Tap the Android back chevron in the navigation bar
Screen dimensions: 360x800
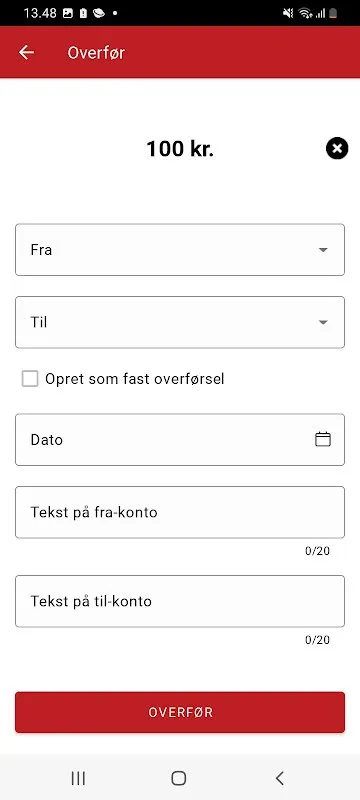(279, 778)
